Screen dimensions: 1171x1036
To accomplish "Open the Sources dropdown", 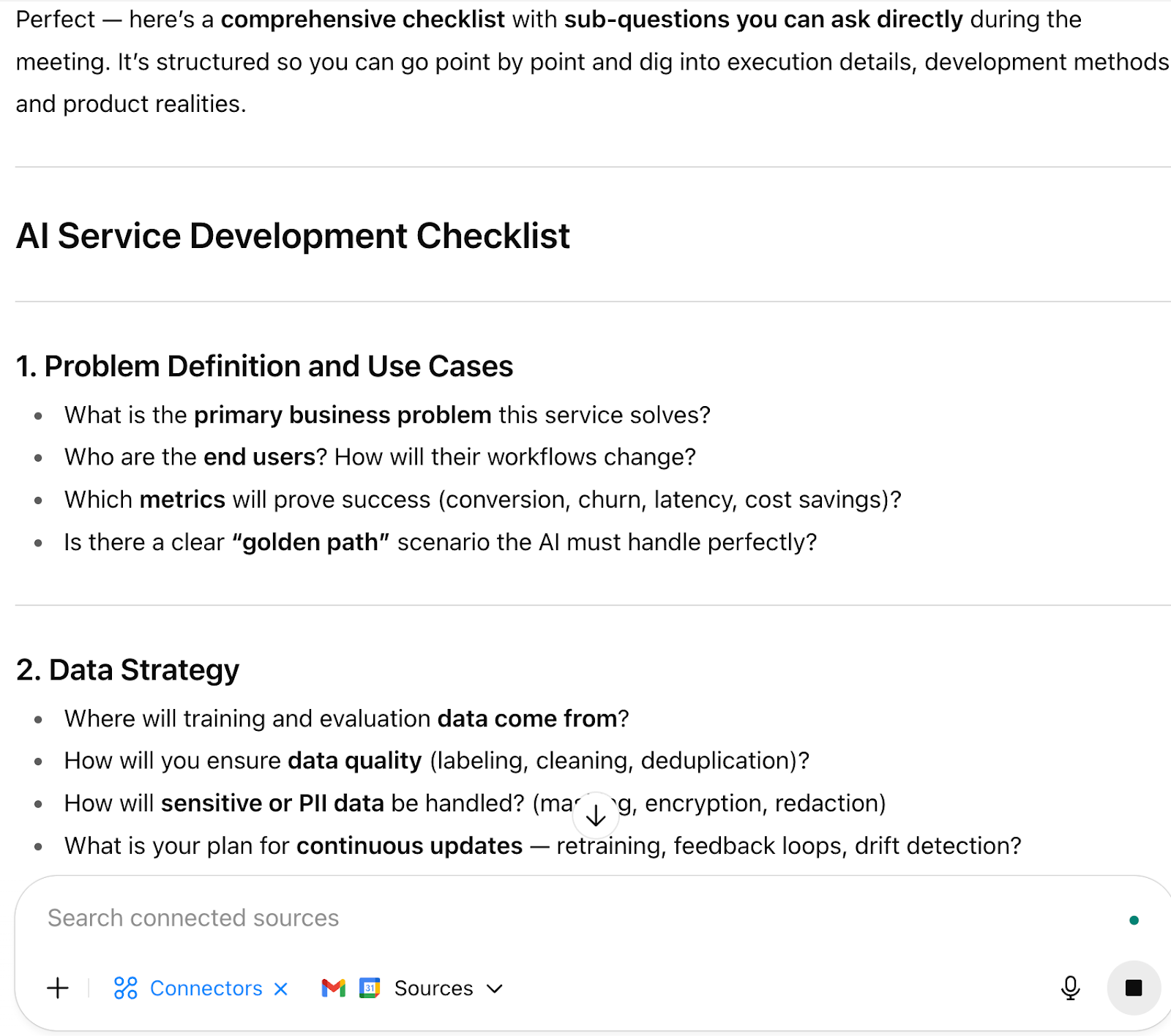I will point(433,988).
